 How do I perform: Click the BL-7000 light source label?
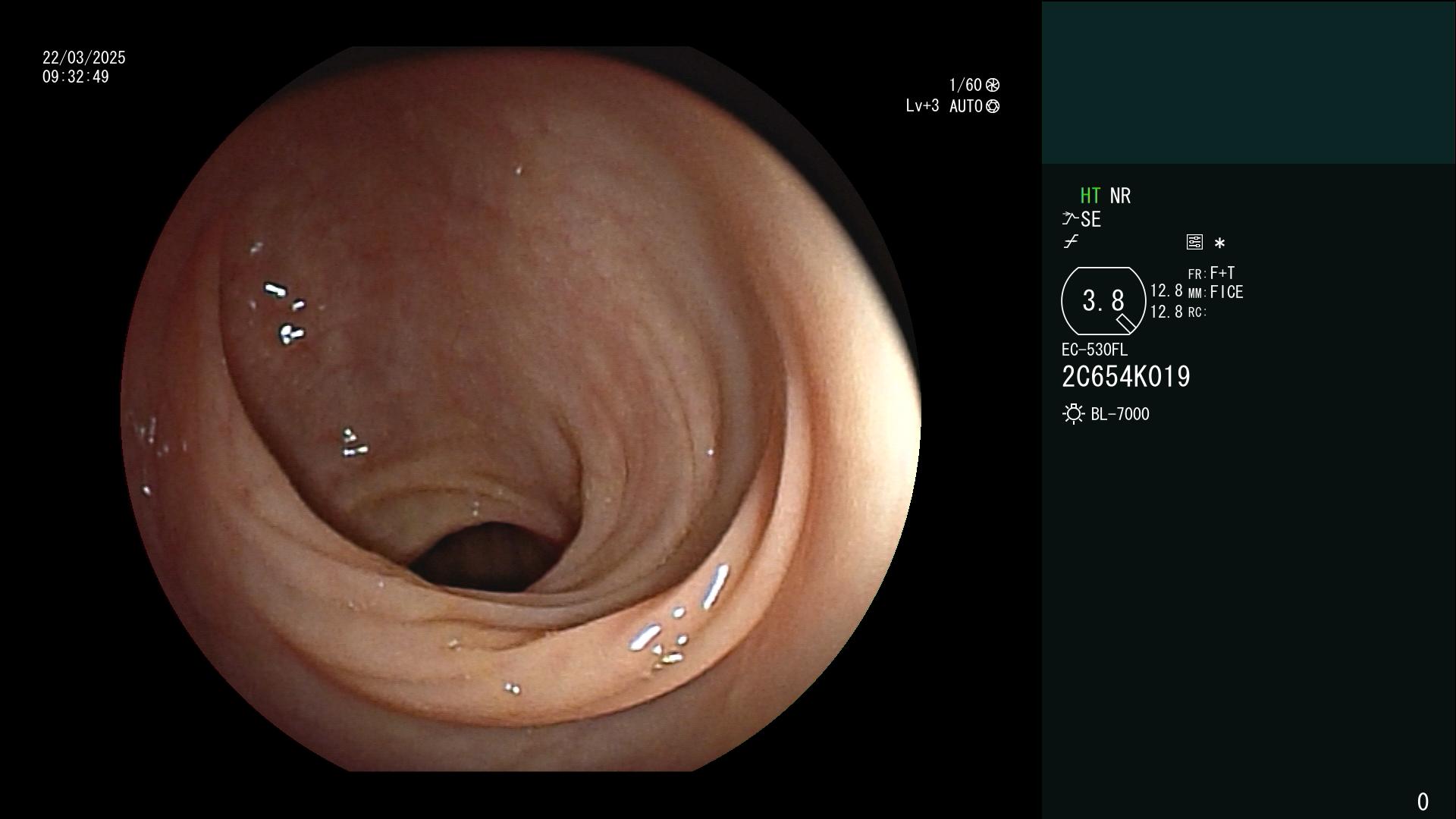(x=1120, y=414)
